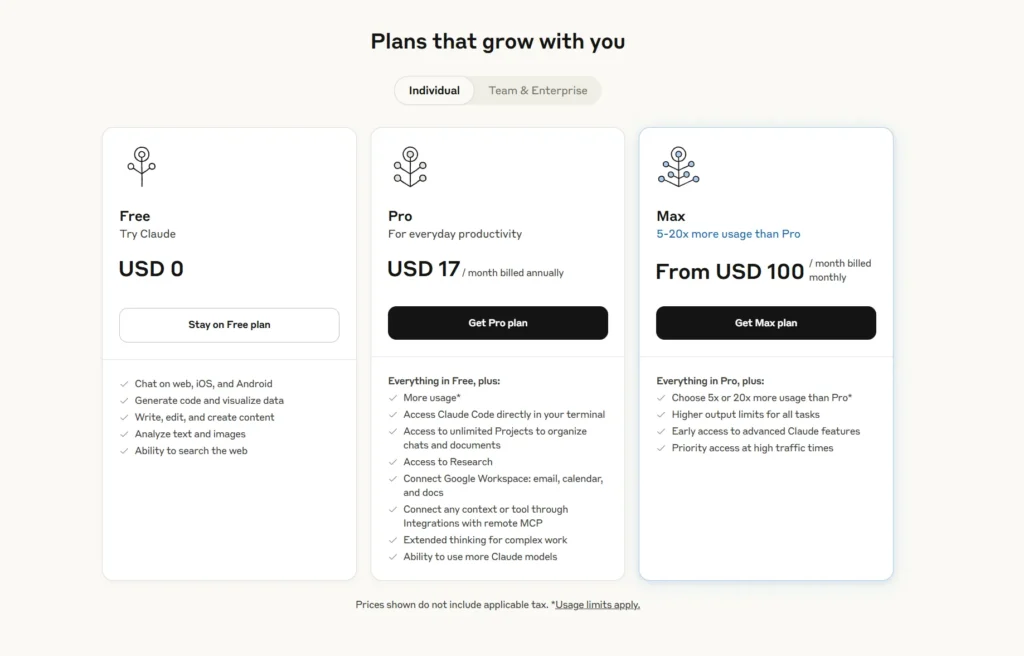
Task: Click the checkmark beside 'Ability to search the web'
Action: click(123, 450)
